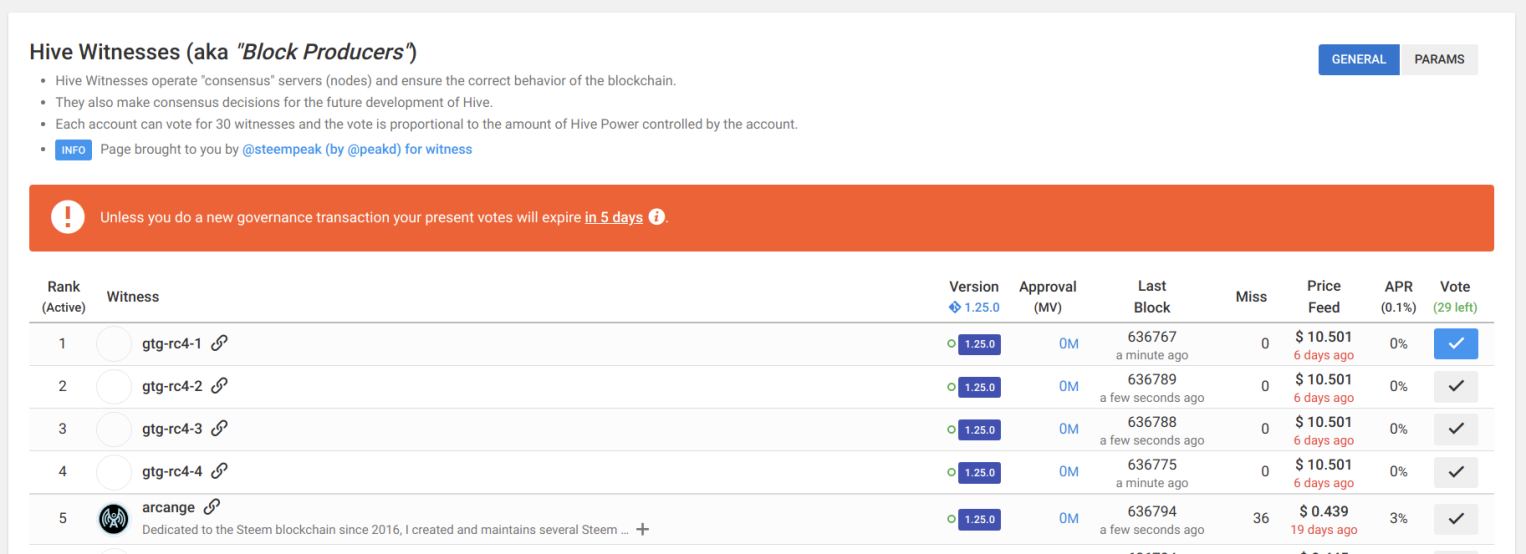Click the 1.25.0 diamond version icon in the header
Screen dimensions: 1526x554
click(954, 307)
